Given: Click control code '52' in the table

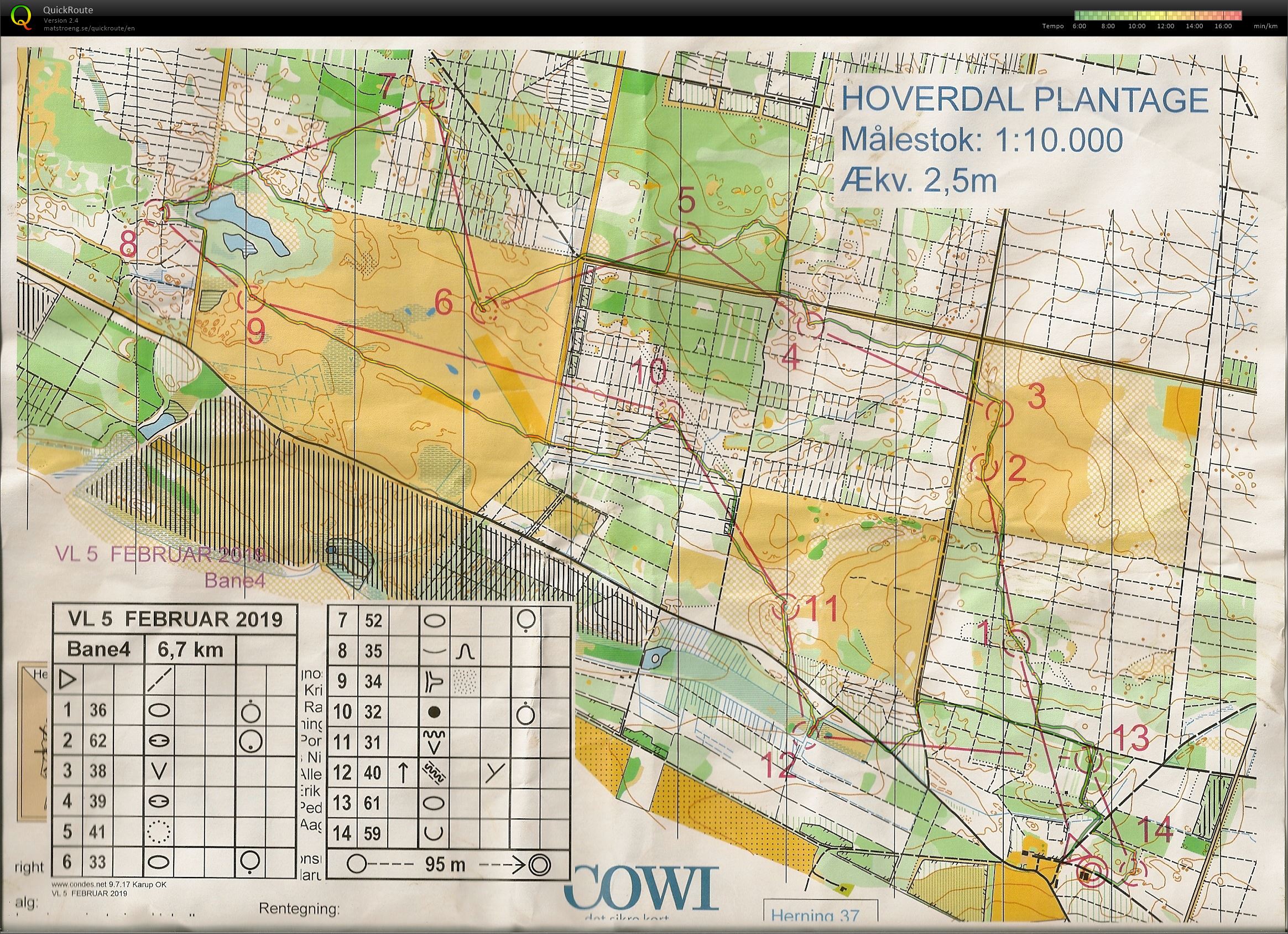Looking at the screenshot, I should click(x=373, y=620).
